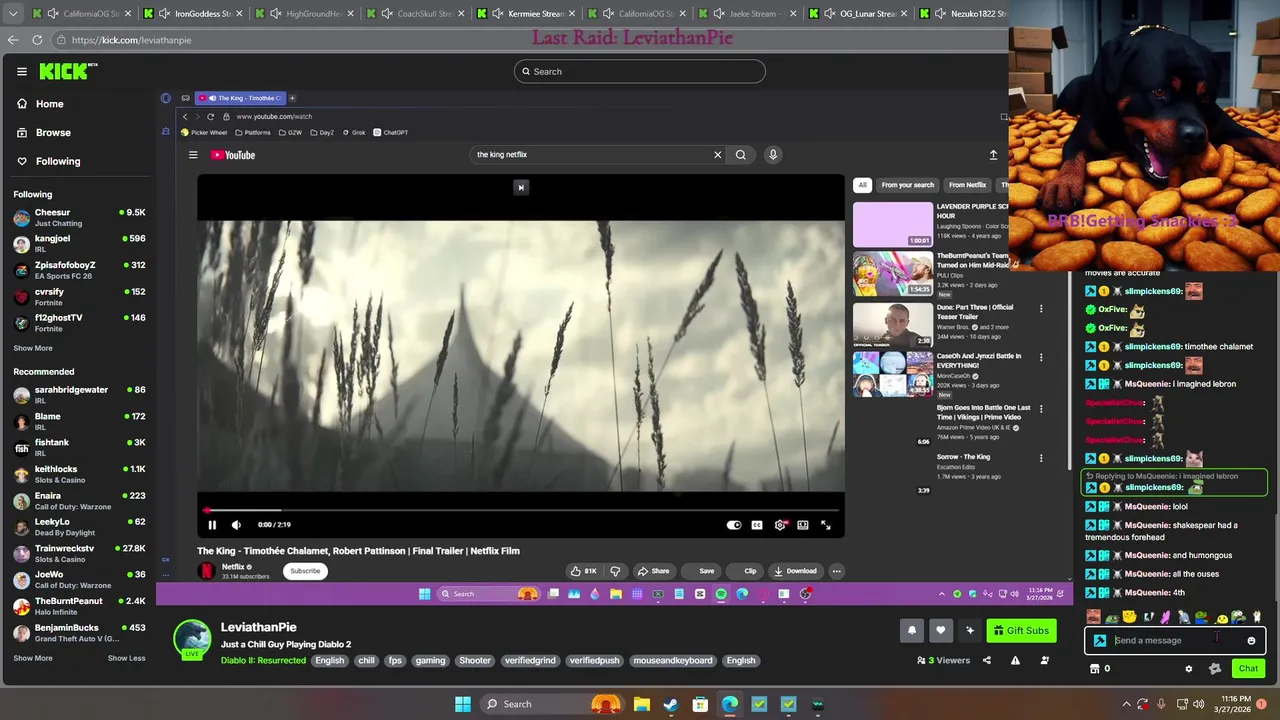Start YouTube voice search microphone
The image size is (1280, 720).
[x=773, y=155]
